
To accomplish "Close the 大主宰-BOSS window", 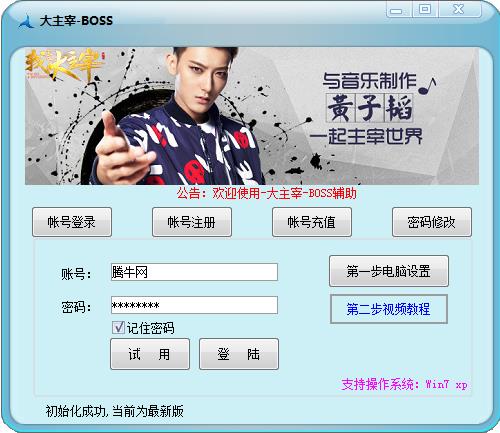I will 460,9.
